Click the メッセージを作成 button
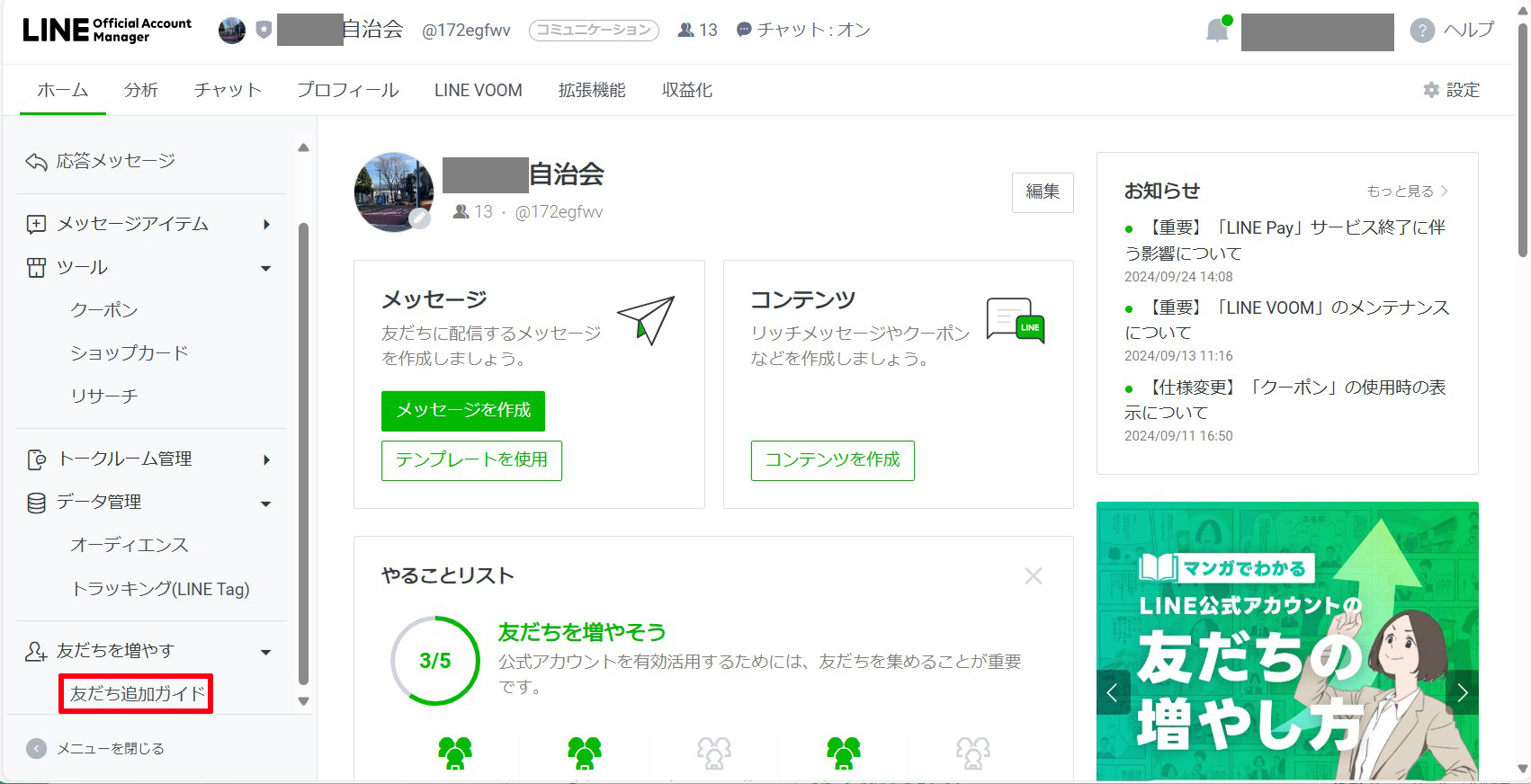The height and width of the screenshot is (784, 1531). [x=463, y=411]
